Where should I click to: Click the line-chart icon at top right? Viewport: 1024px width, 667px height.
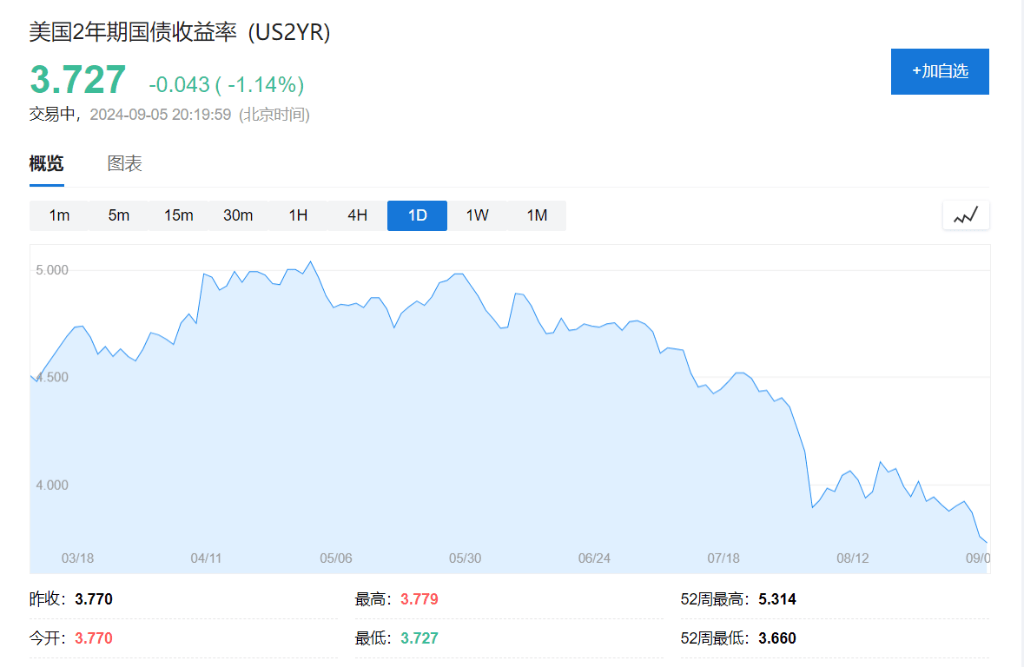(964, 214)
